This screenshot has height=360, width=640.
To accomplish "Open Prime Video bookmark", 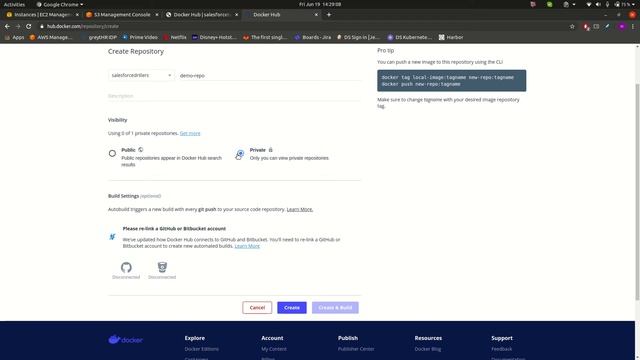I will 140,37.
